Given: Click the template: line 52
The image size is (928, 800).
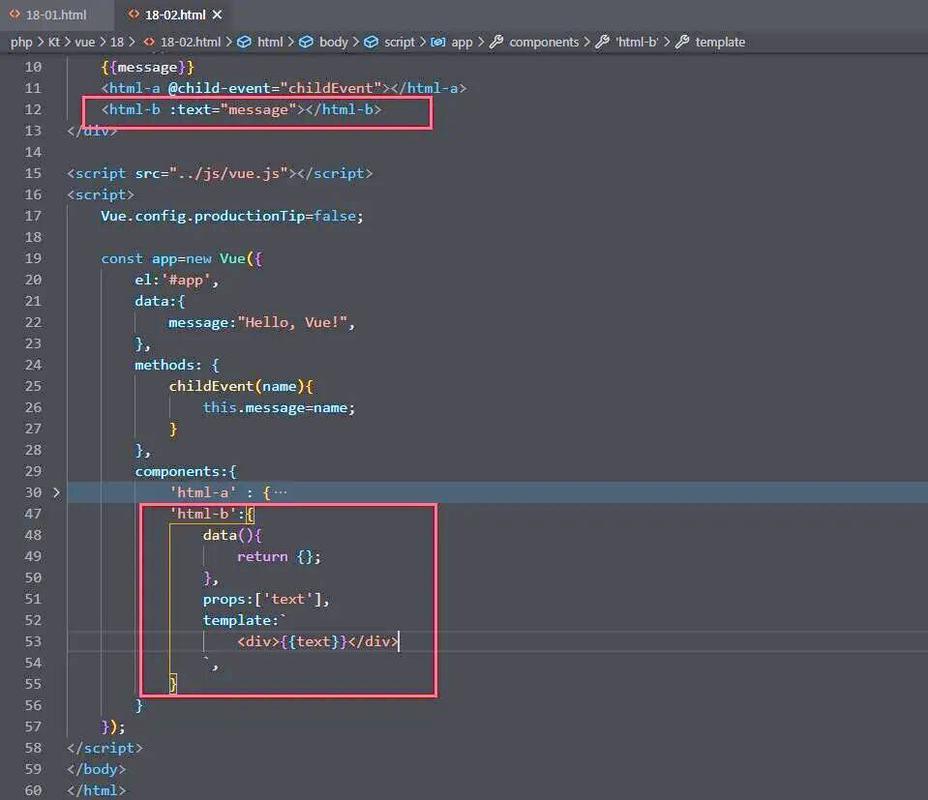Looking at the screenshot, I should click(x=244, y=620).
